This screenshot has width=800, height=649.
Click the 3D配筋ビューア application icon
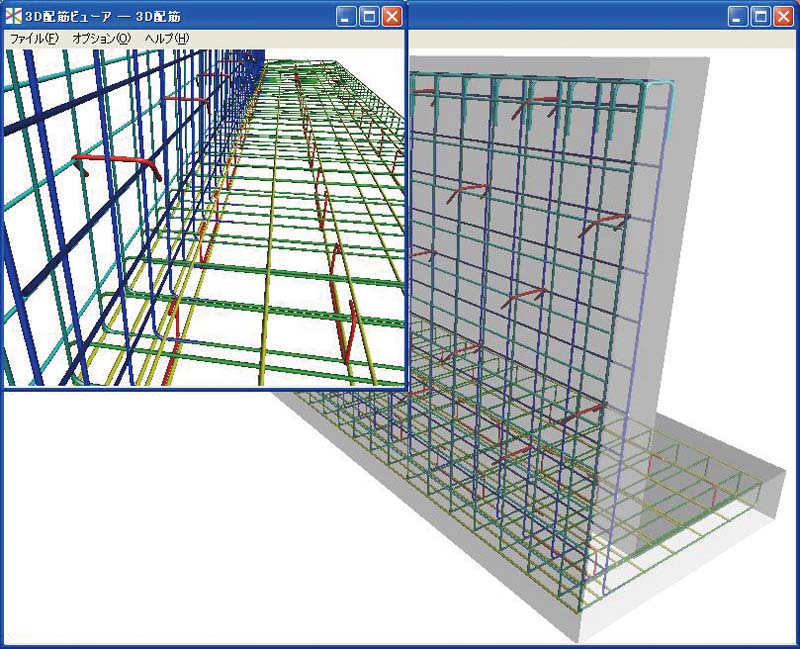tap(13, 16)
